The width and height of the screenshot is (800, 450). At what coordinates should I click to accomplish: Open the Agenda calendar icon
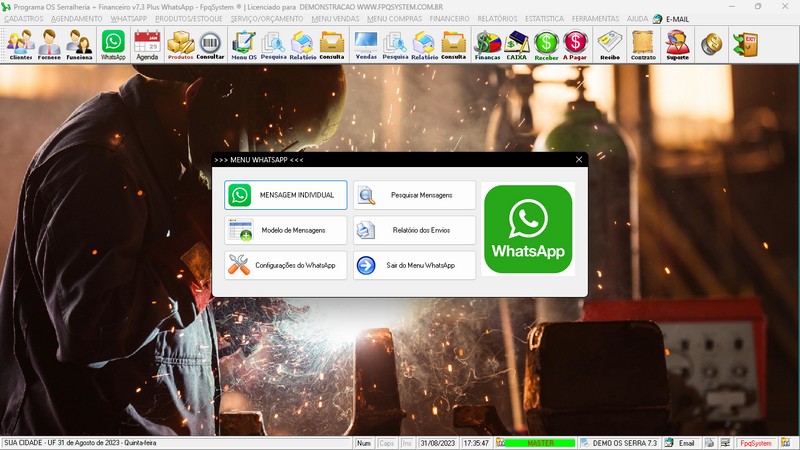click(x=147, y=45)
